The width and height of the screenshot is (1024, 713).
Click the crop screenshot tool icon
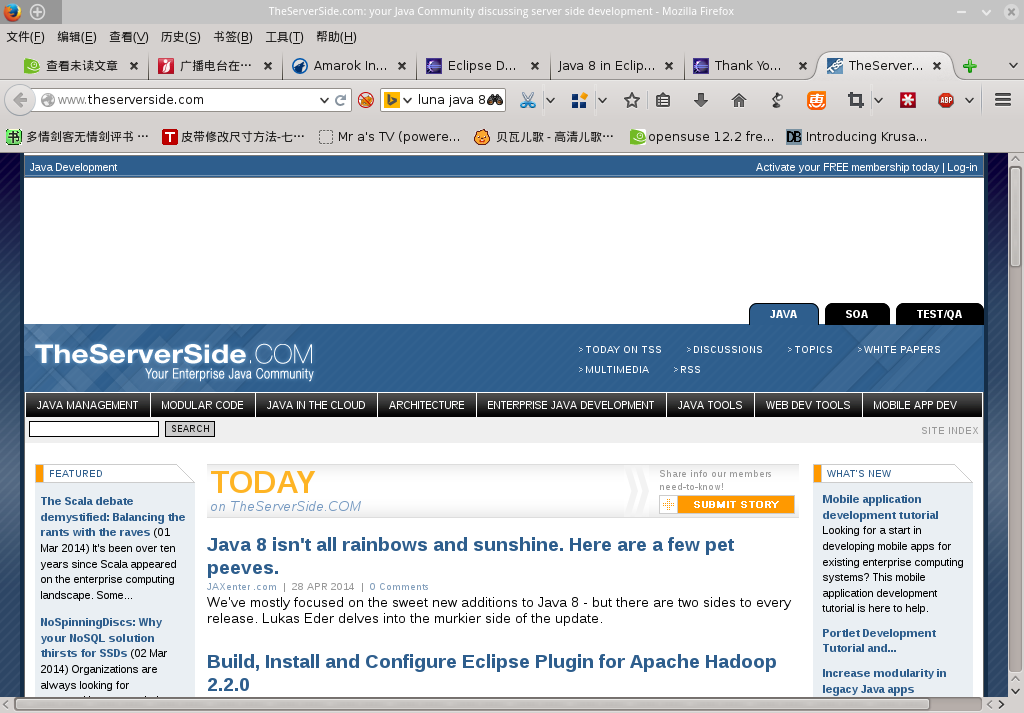(855, 100)
